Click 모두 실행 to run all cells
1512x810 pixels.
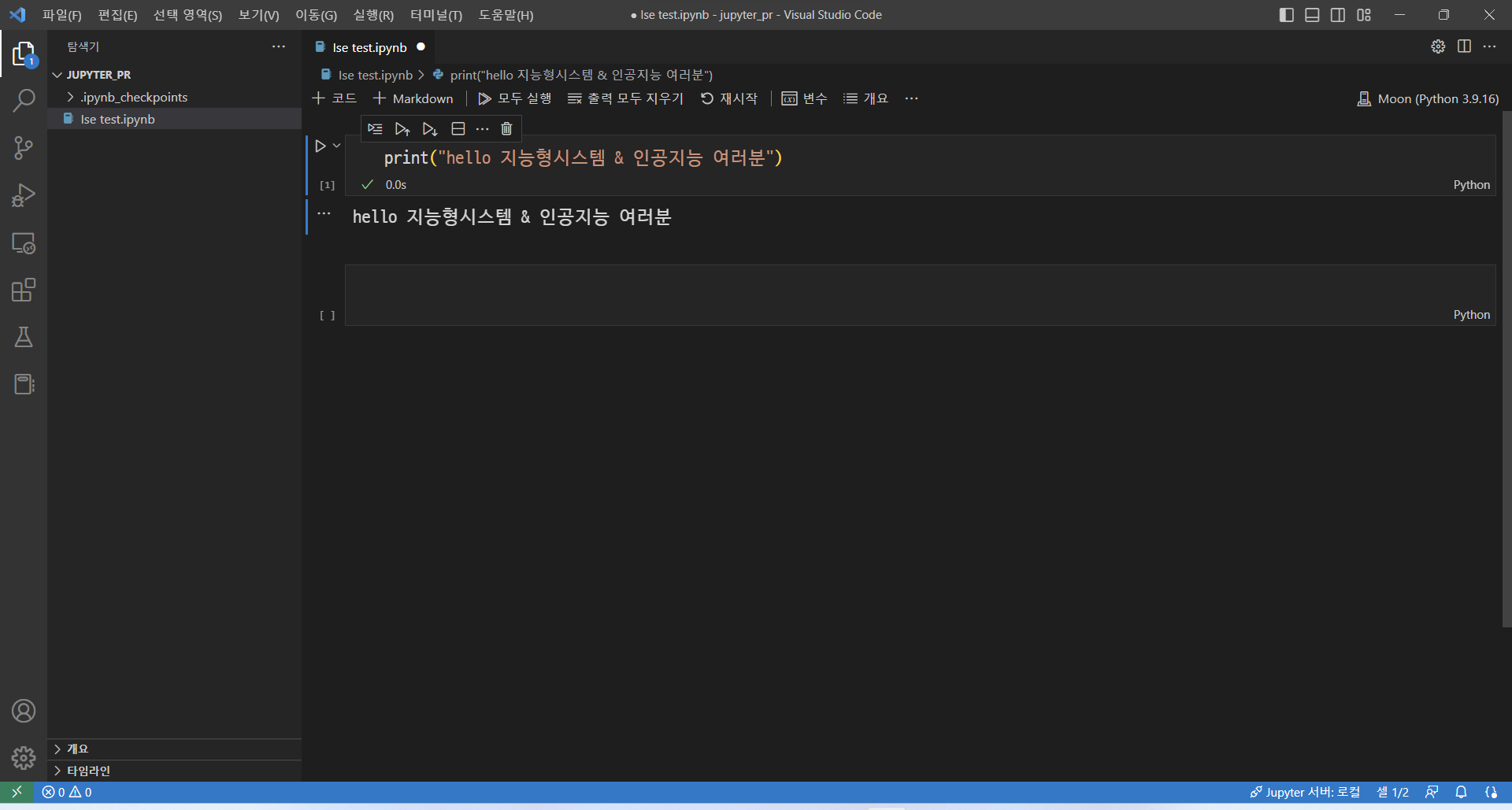click(515, 98)
